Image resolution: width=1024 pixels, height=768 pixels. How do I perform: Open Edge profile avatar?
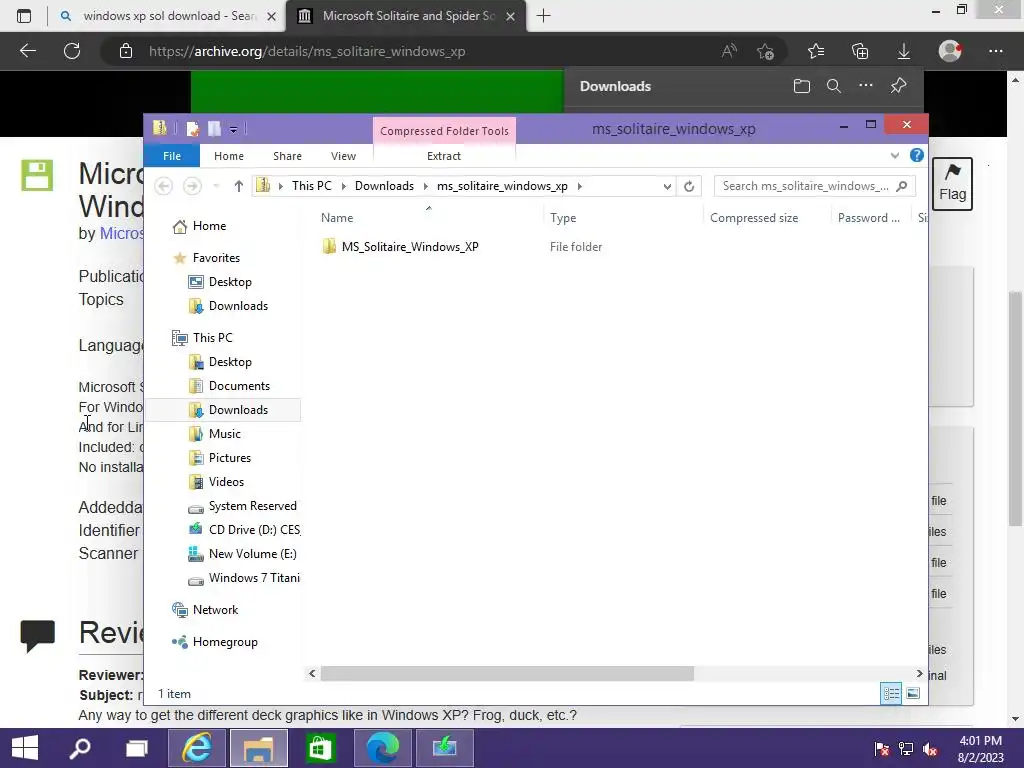(x=950, y=51)
